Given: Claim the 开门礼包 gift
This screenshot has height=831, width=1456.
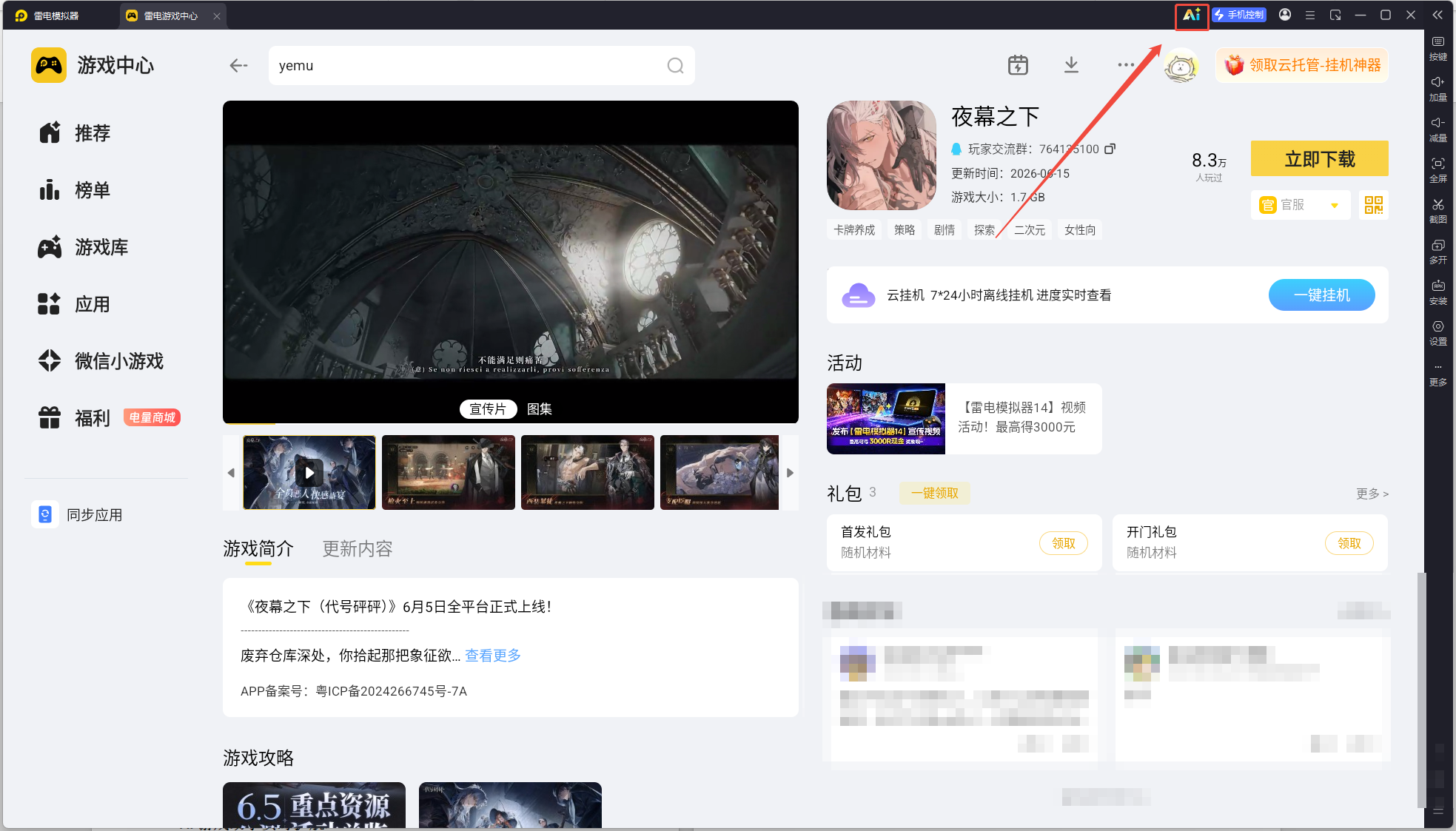Looking at the screenshot, I should point(1349,543).
